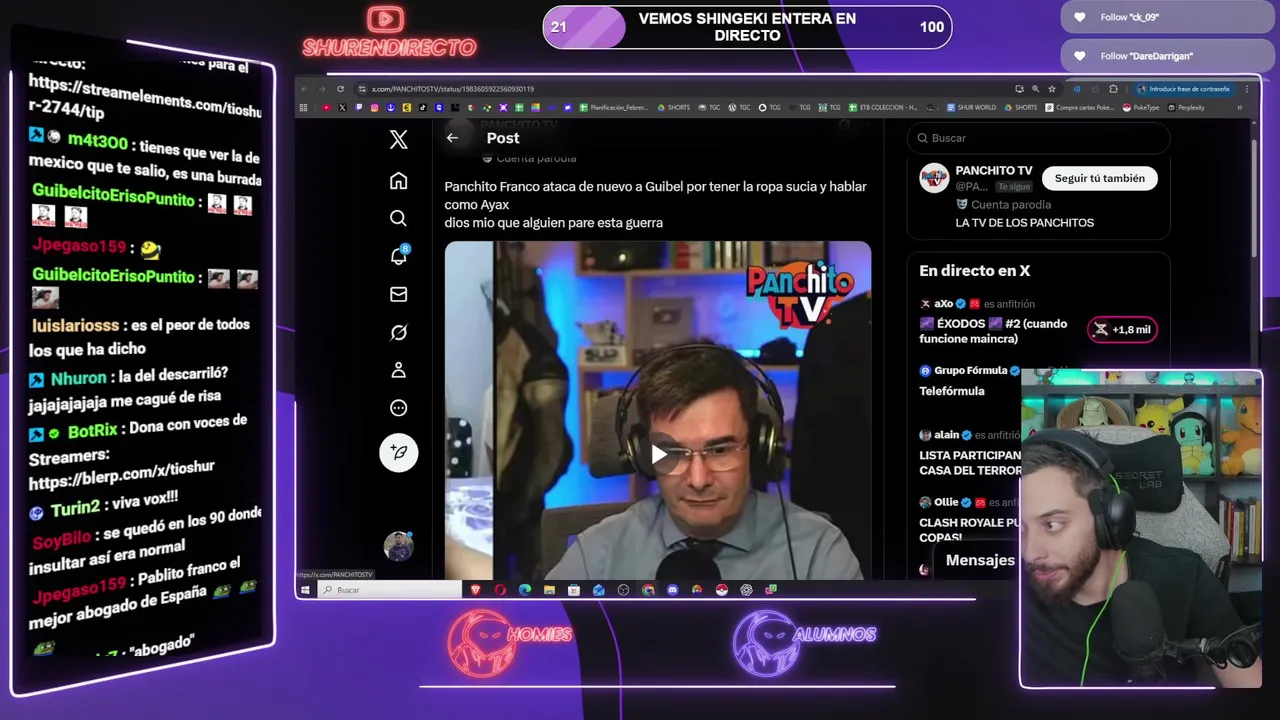Click SoyBilo username in chat

pyautogui.click(x=62, y=540)
